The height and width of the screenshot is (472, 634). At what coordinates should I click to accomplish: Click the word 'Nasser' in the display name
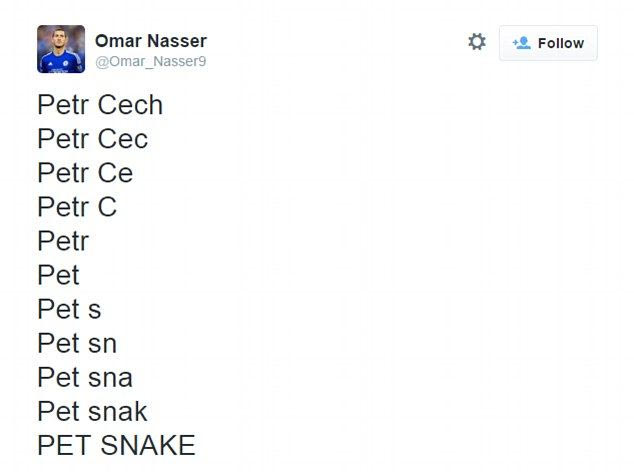[x=177, y=41]
